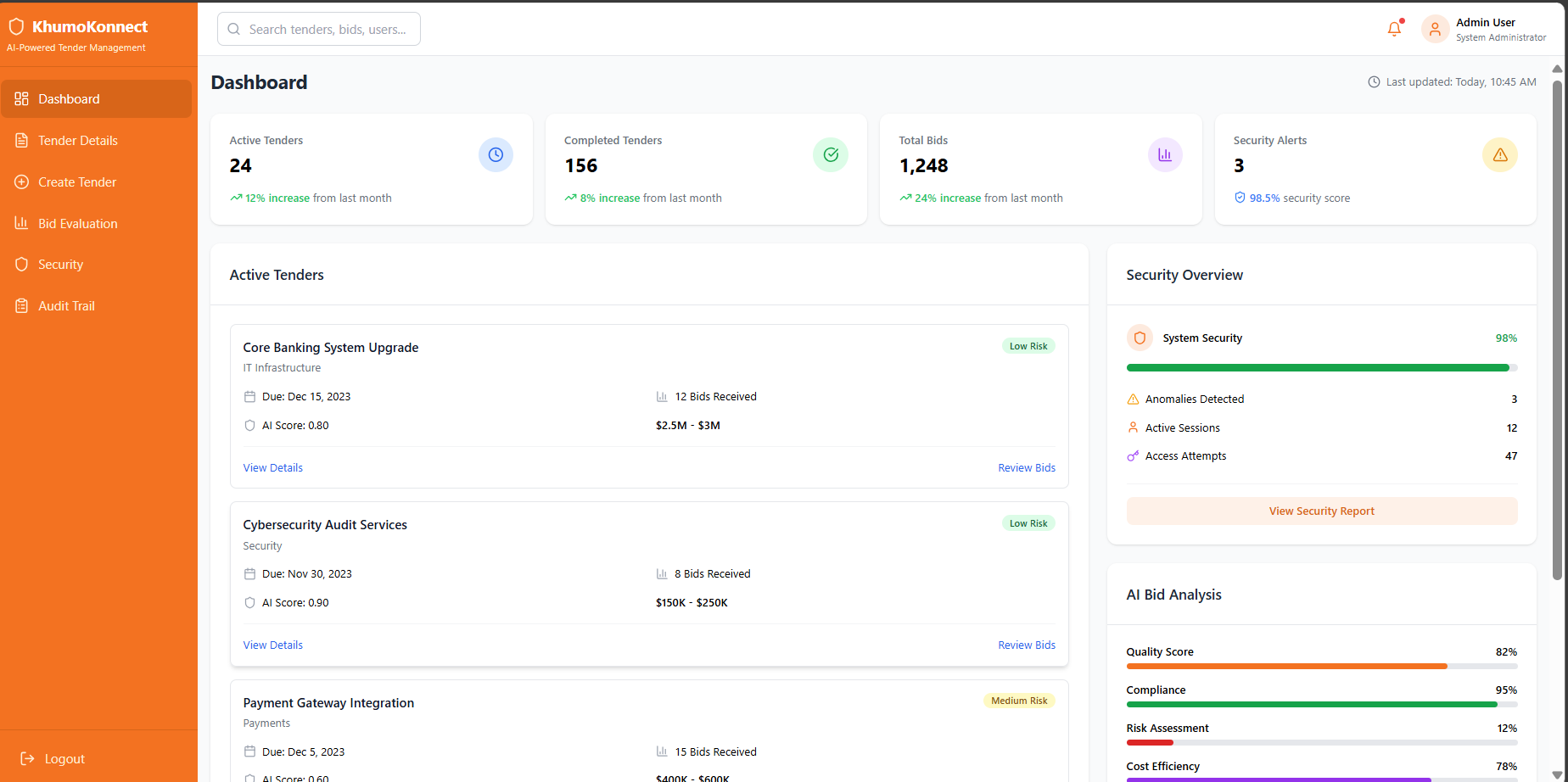Click the Due: Dec 5, 2023 text

pyautogui.click(x=303, y=751)
